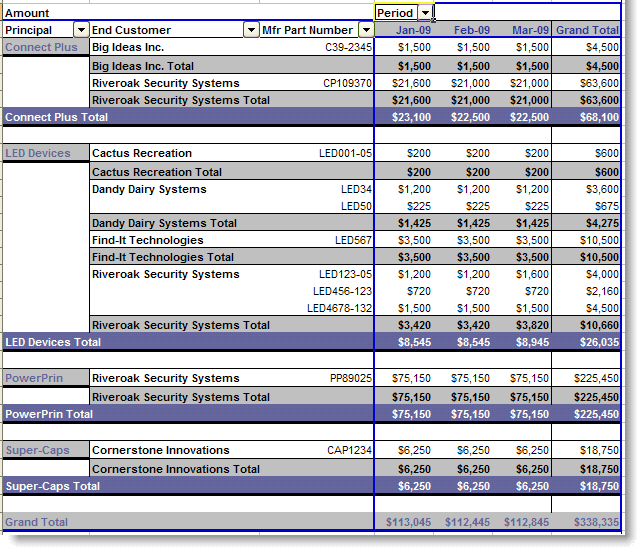The width and height of the screenshot is (641, 551).
Task: Select part number LED456-123
Action: pyautogui.click(x=343, y=291)
